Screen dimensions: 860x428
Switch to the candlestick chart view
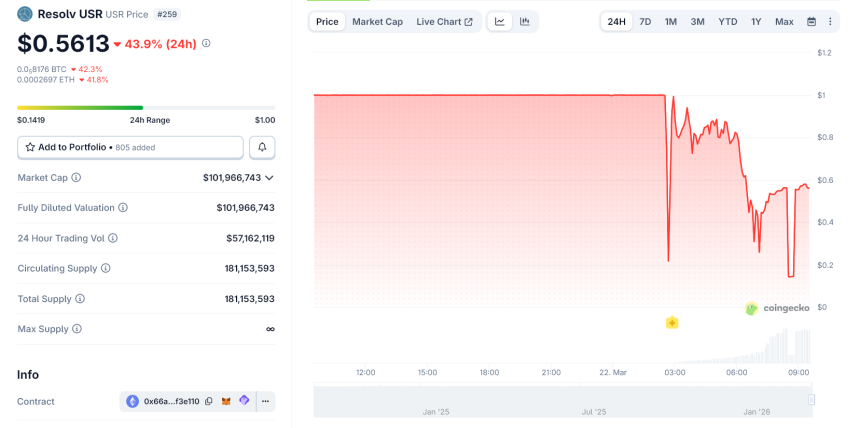524,21
